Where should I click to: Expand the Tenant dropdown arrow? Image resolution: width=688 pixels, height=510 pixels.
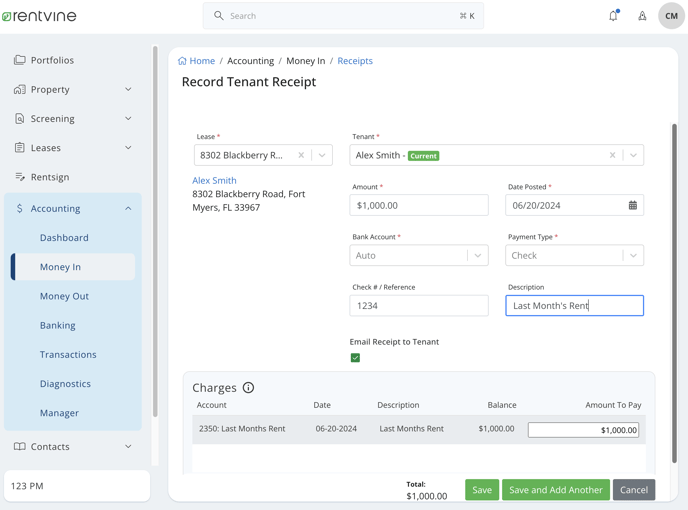click(x=633, y=156)
